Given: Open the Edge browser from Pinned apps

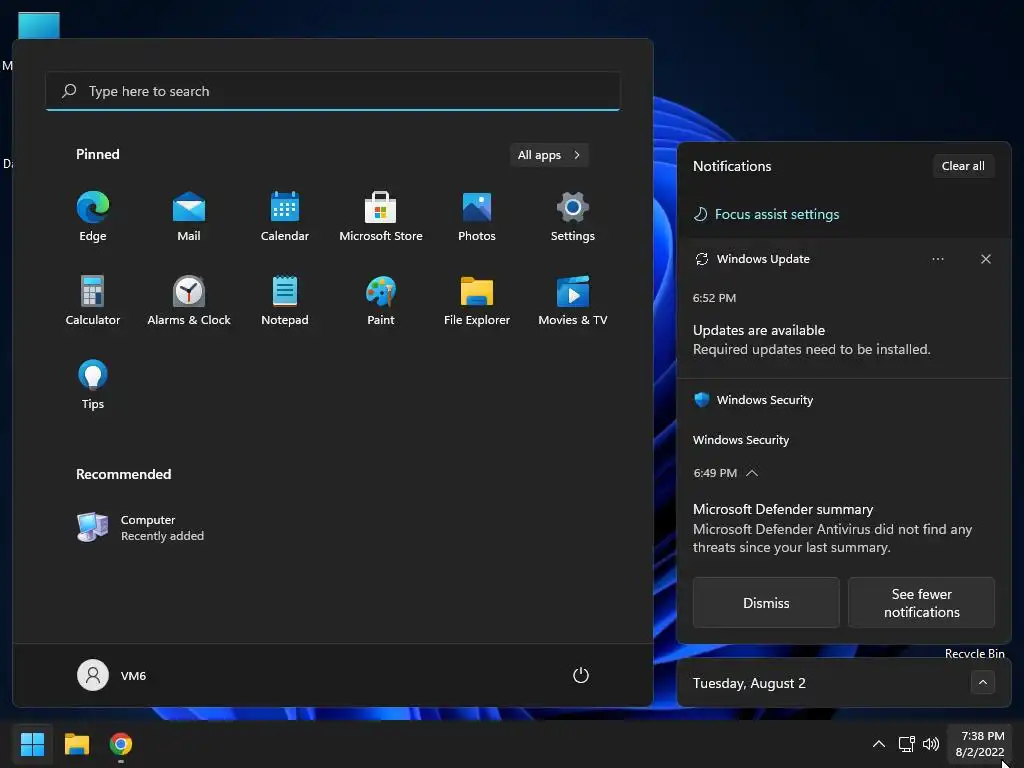Looking at the screenshot, I should [x=93, y=217].
